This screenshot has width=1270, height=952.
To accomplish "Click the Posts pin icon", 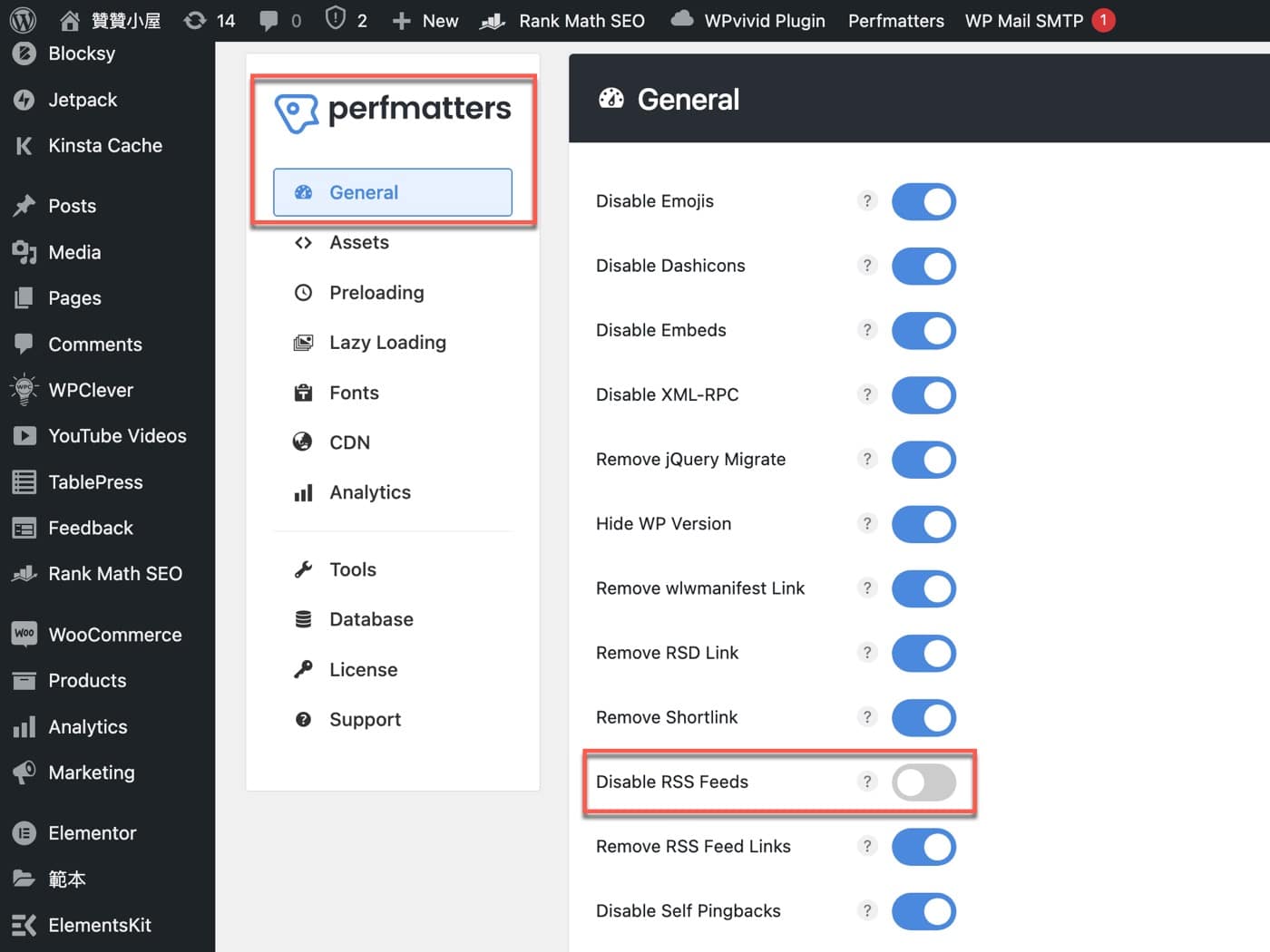I will click(24, 206).
